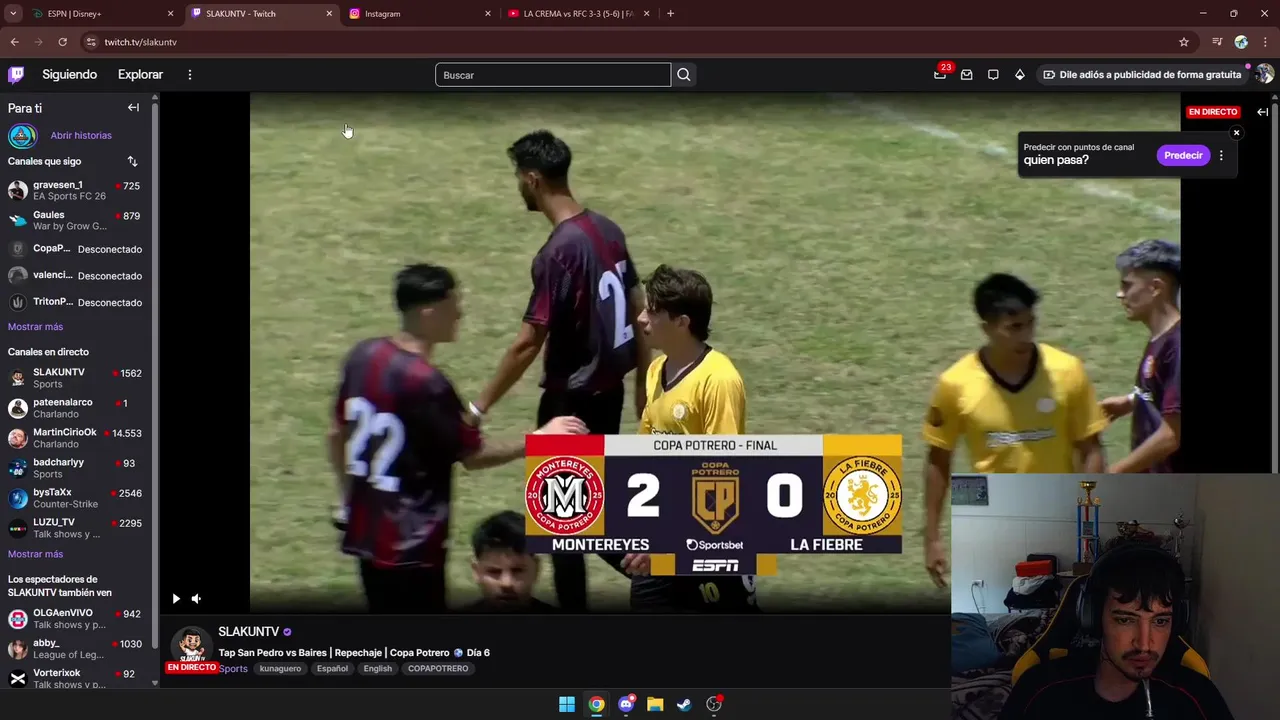Open Windows Start menu

pyautogui.click(x=567, y=704)
